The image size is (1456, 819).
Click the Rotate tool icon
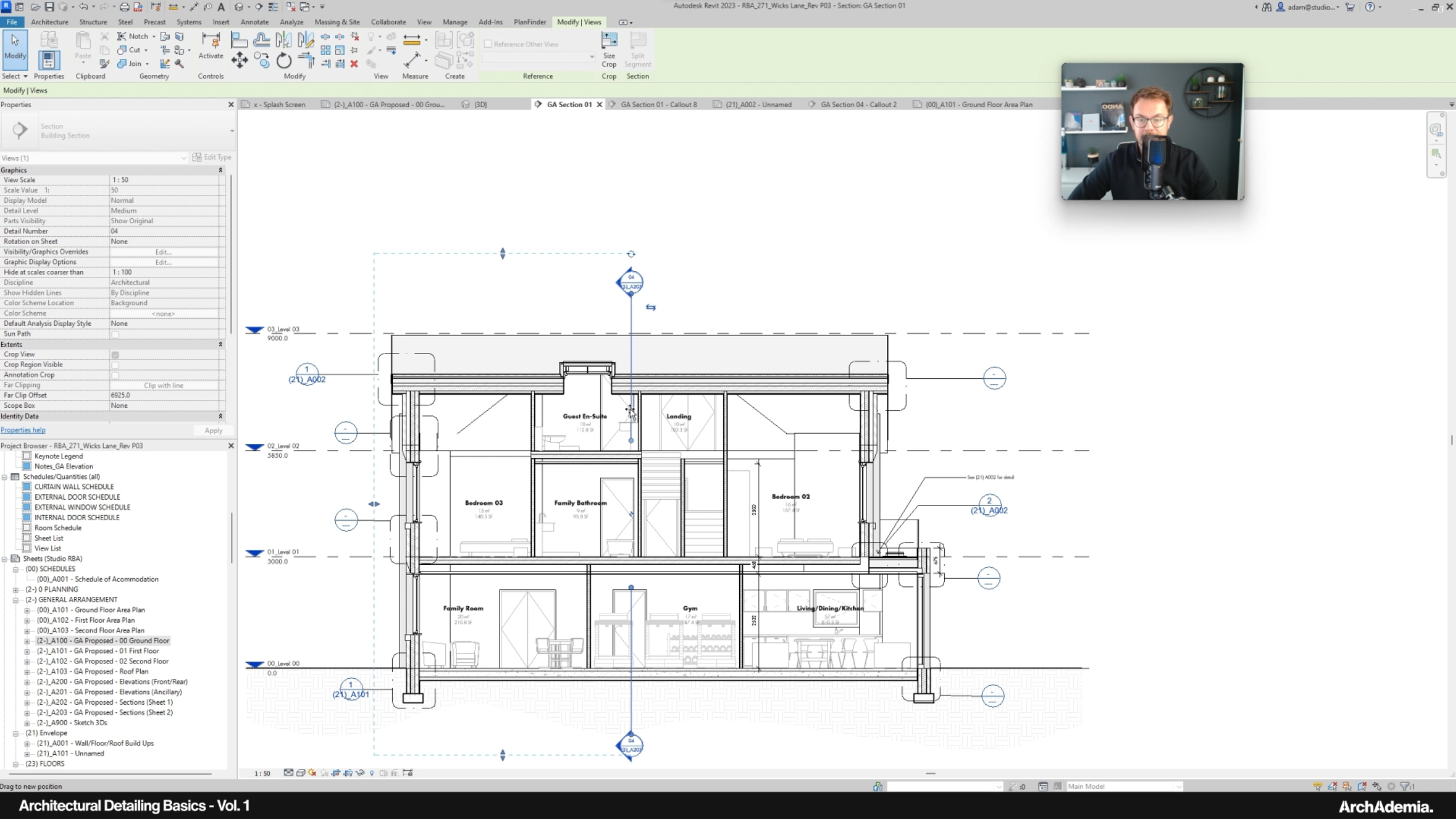coord(284,60)
